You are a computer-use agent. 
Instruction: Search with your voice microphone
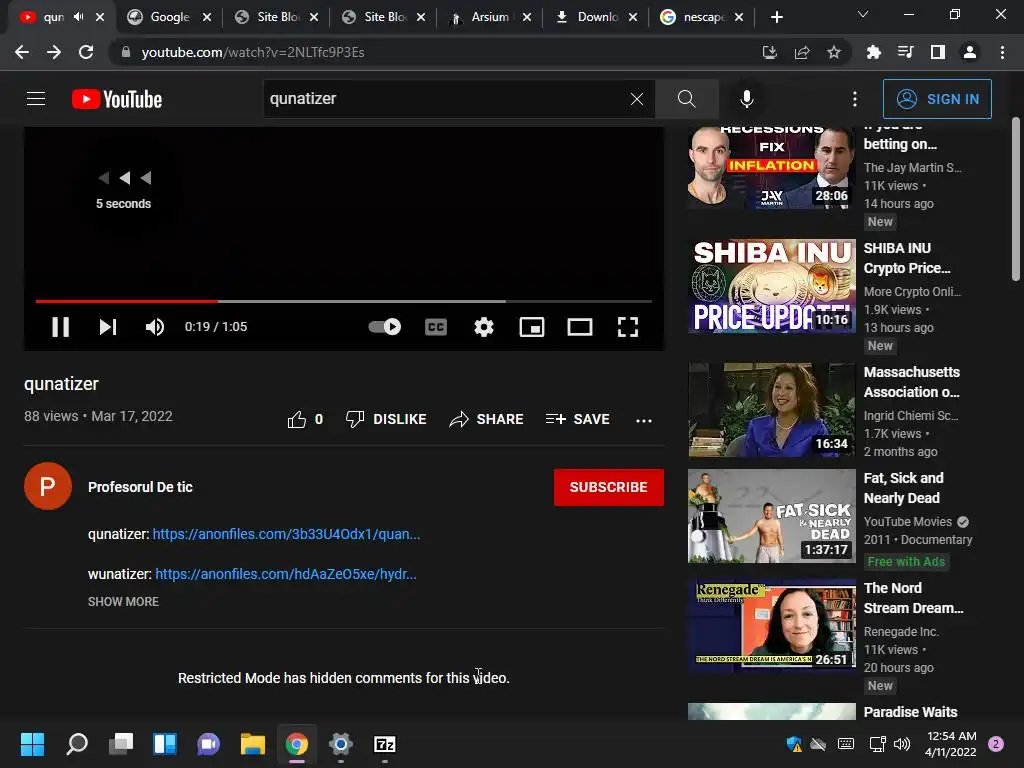point(746,99)
